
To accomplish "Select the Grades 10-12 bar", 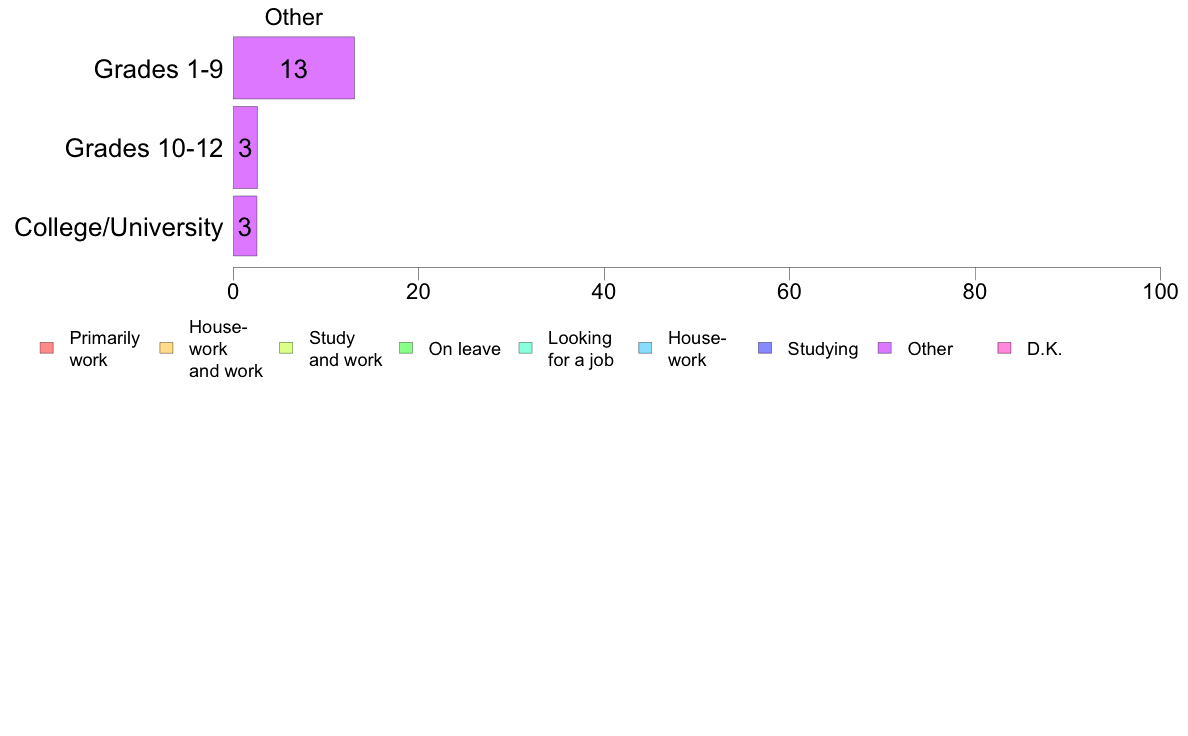I will (x=245, y=148).
